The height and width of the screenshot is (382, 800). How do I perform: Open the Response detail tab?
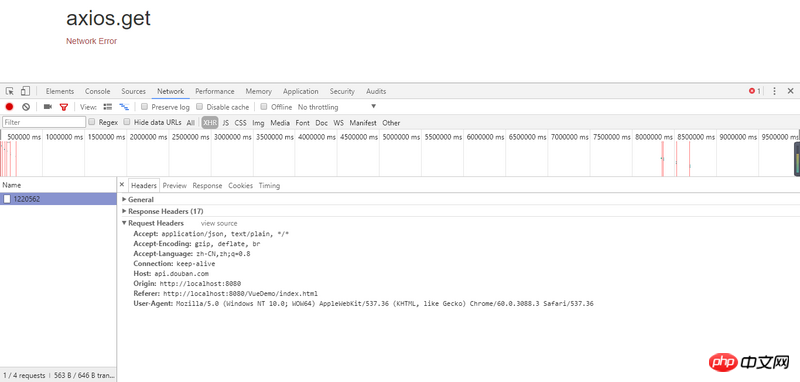pos(207,186)
